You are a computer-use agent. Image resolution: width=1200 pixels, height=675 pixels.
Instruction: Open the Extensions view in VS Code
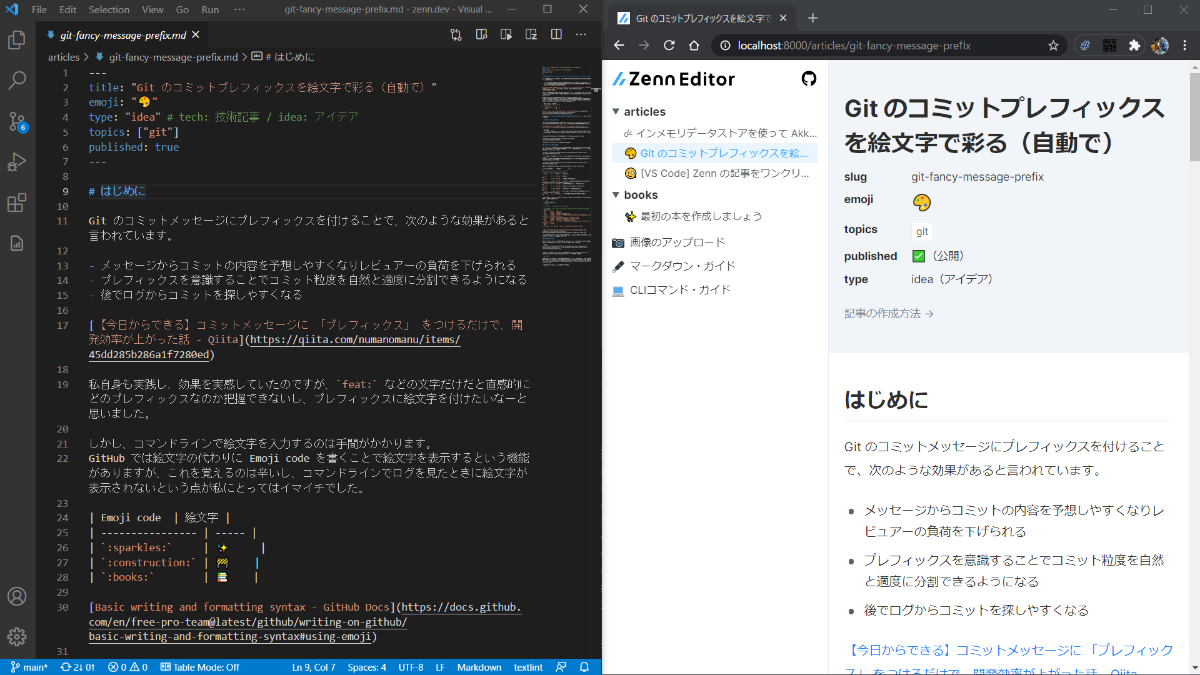17,203
